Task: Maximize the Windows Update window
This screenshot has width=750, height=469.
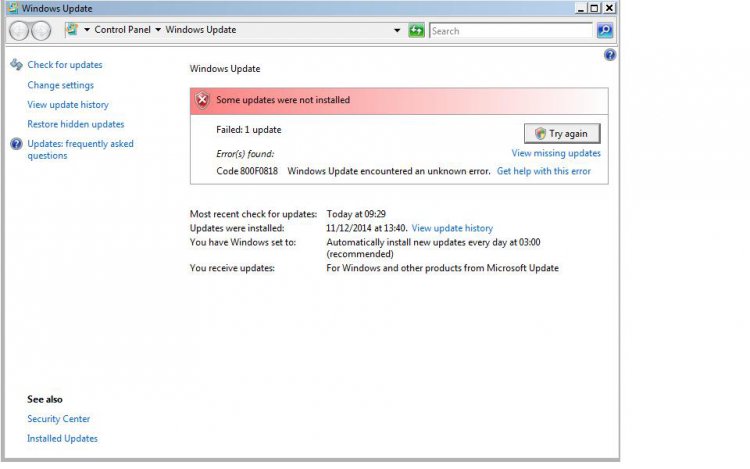Action: coord(595,8)
